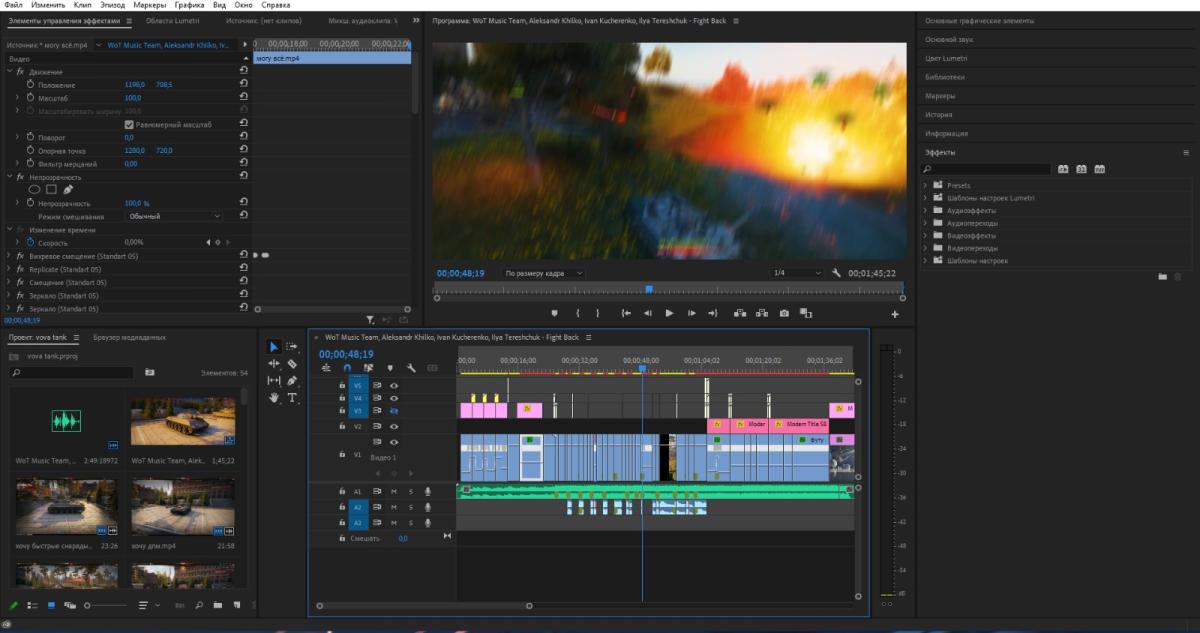The width and height of the screenshot is (1200, 633).
Task: Select the Pen tool in the tools panel
Action: [x=291, y=380]
